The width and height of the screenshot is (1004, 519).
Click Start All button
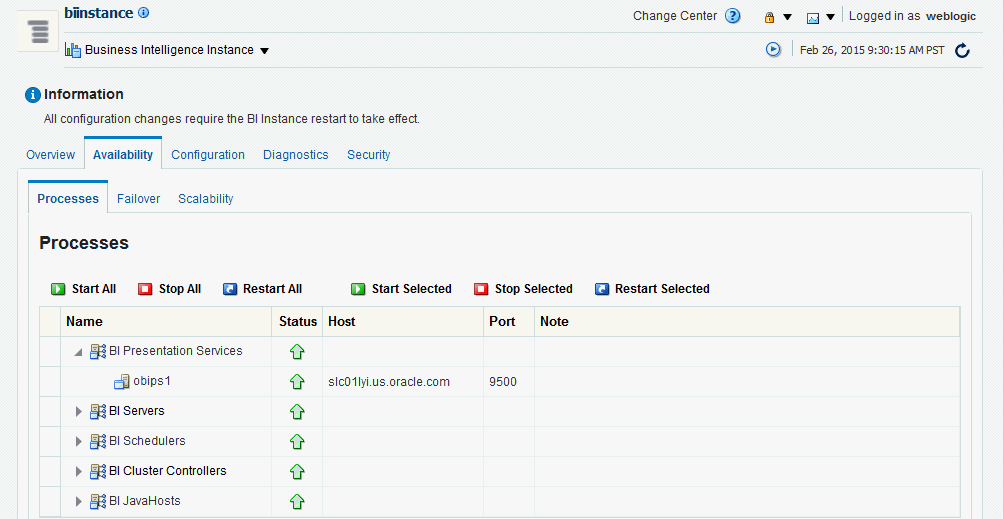(x=84, y=289)
